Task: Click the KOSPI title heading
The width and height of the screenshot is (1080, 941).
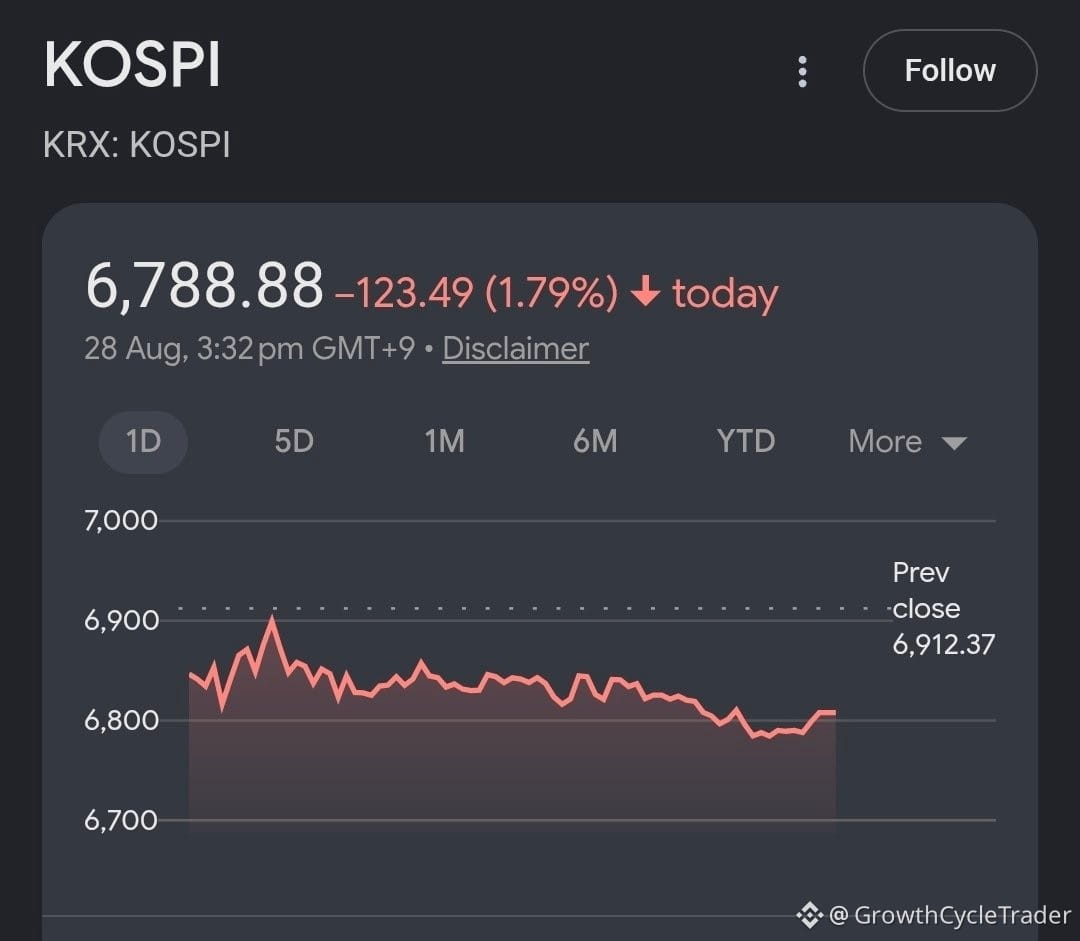Action: (132, 65)
